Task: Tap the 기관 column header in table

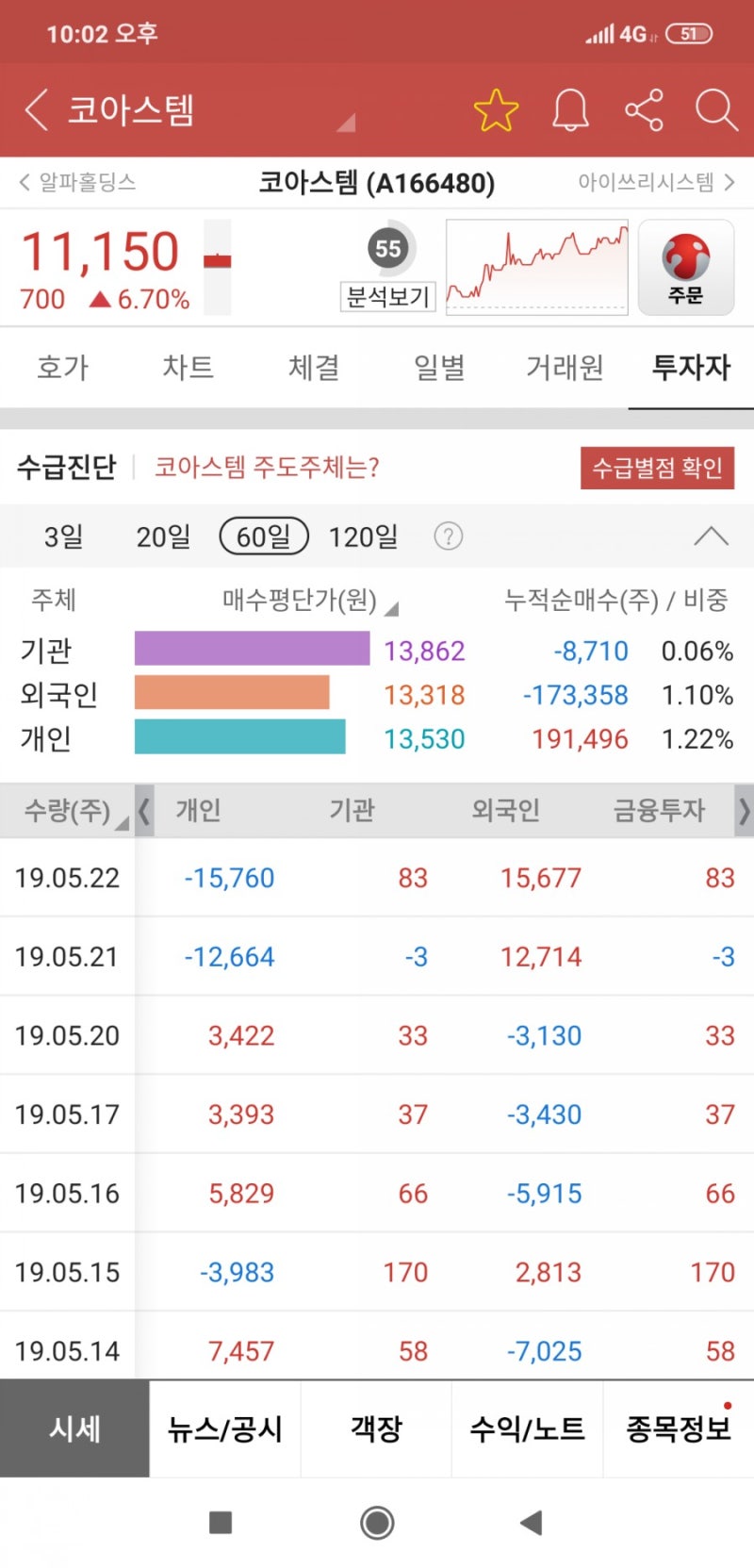Action: (x=352, y=811)
